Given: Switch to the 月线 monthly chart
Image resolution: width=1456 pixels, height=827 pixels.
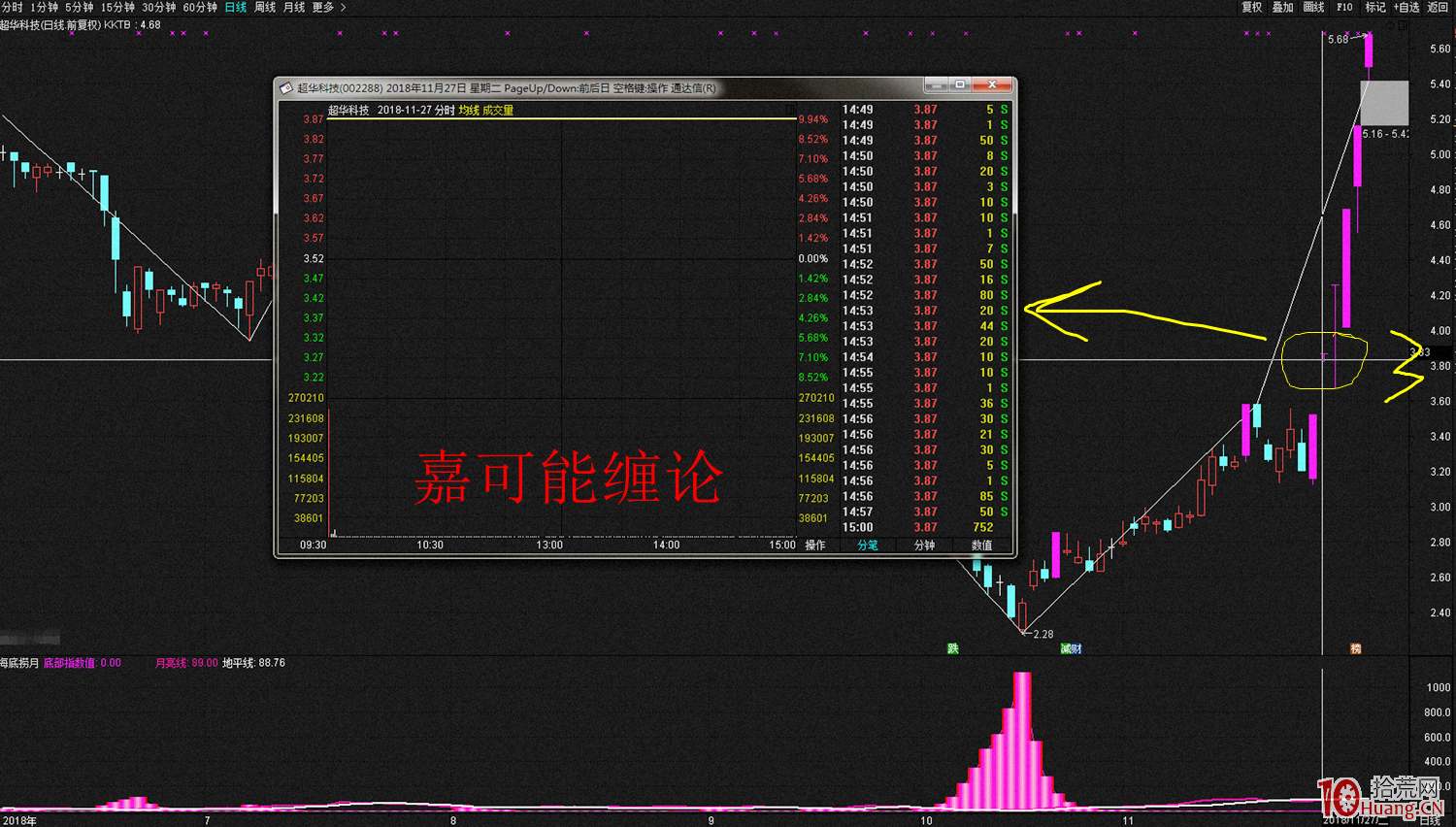Looking at the screenshot, I should pos(294,7).
